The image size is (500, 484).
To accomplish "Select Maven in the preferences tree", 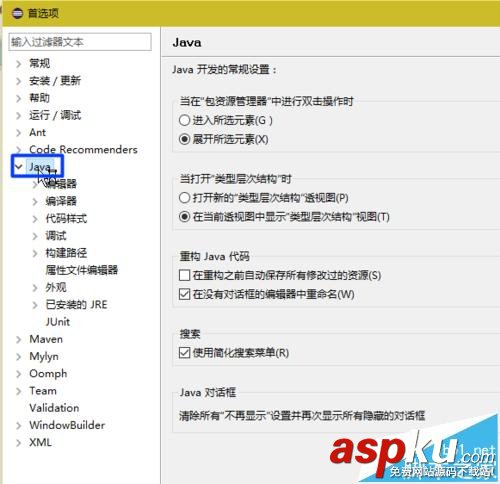I will [46, 340].
